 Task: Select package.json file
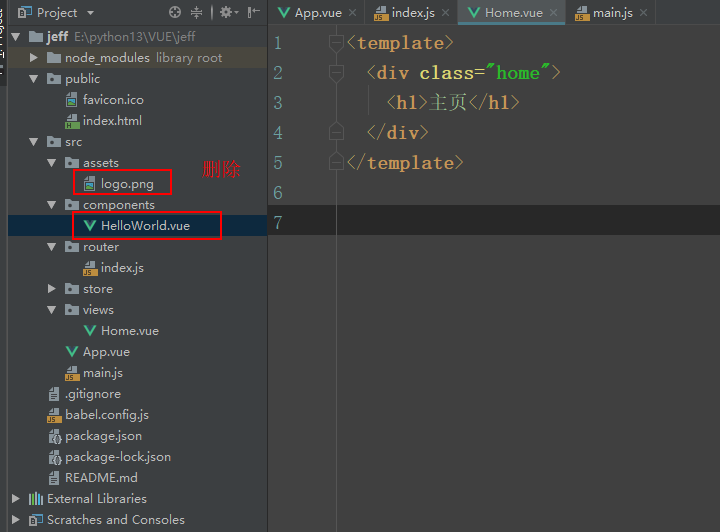[x=103, y=436]
